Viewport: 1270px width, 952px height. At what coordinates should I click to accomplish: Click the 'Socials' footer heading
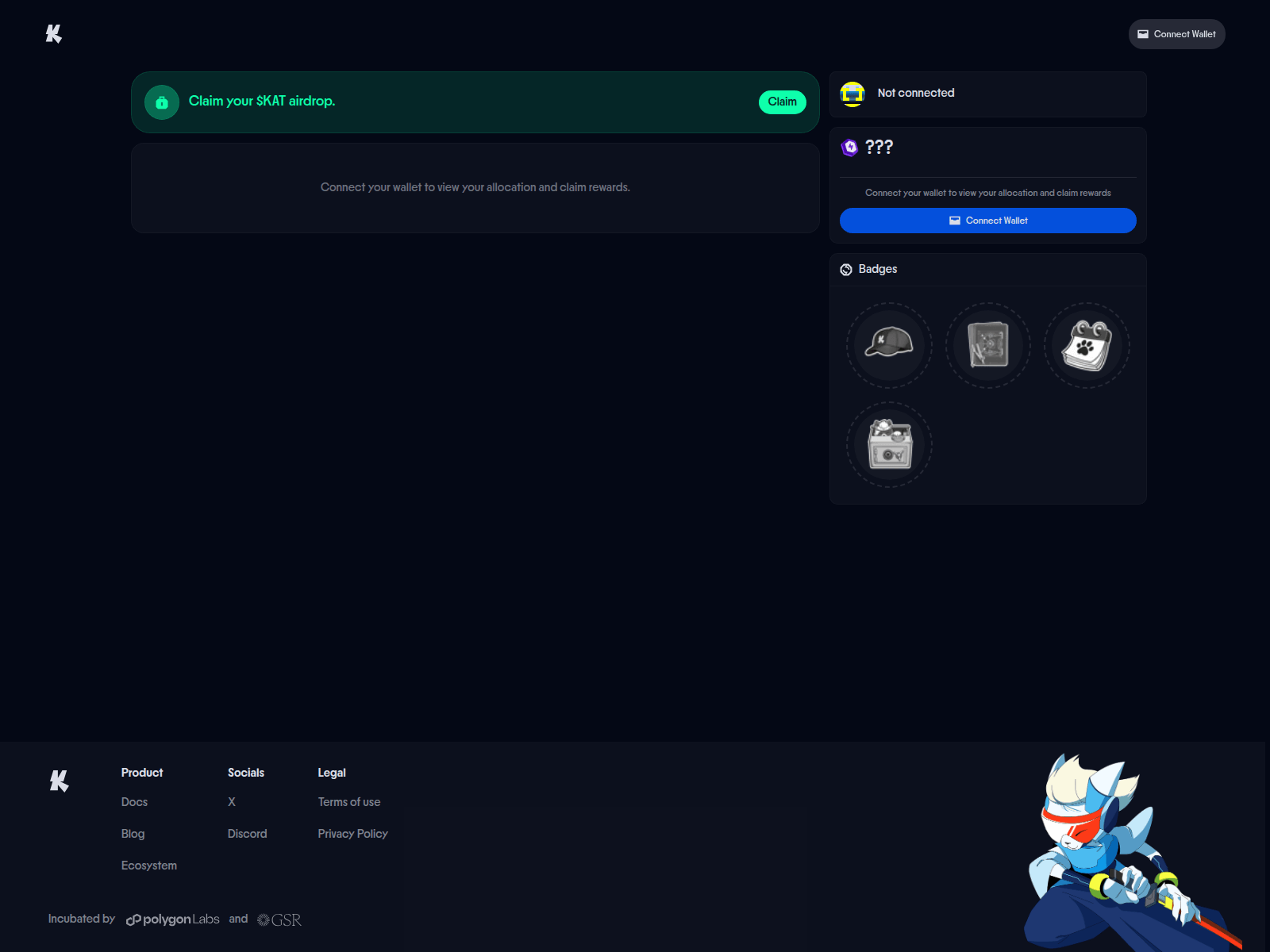click(246, 773)
